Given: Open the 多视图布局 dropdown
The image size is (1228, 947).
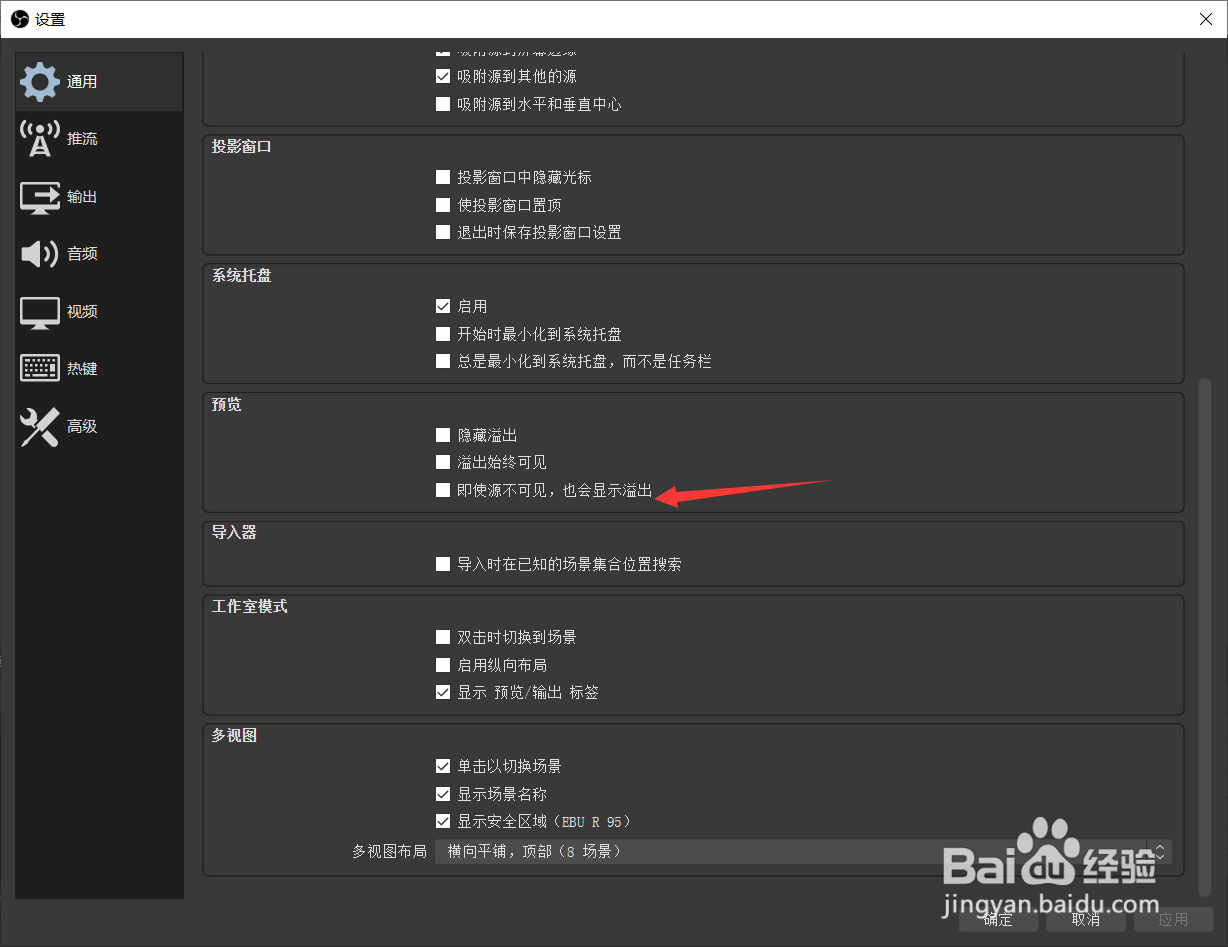Looking at the screenshot, I should [x=803, y=852].
